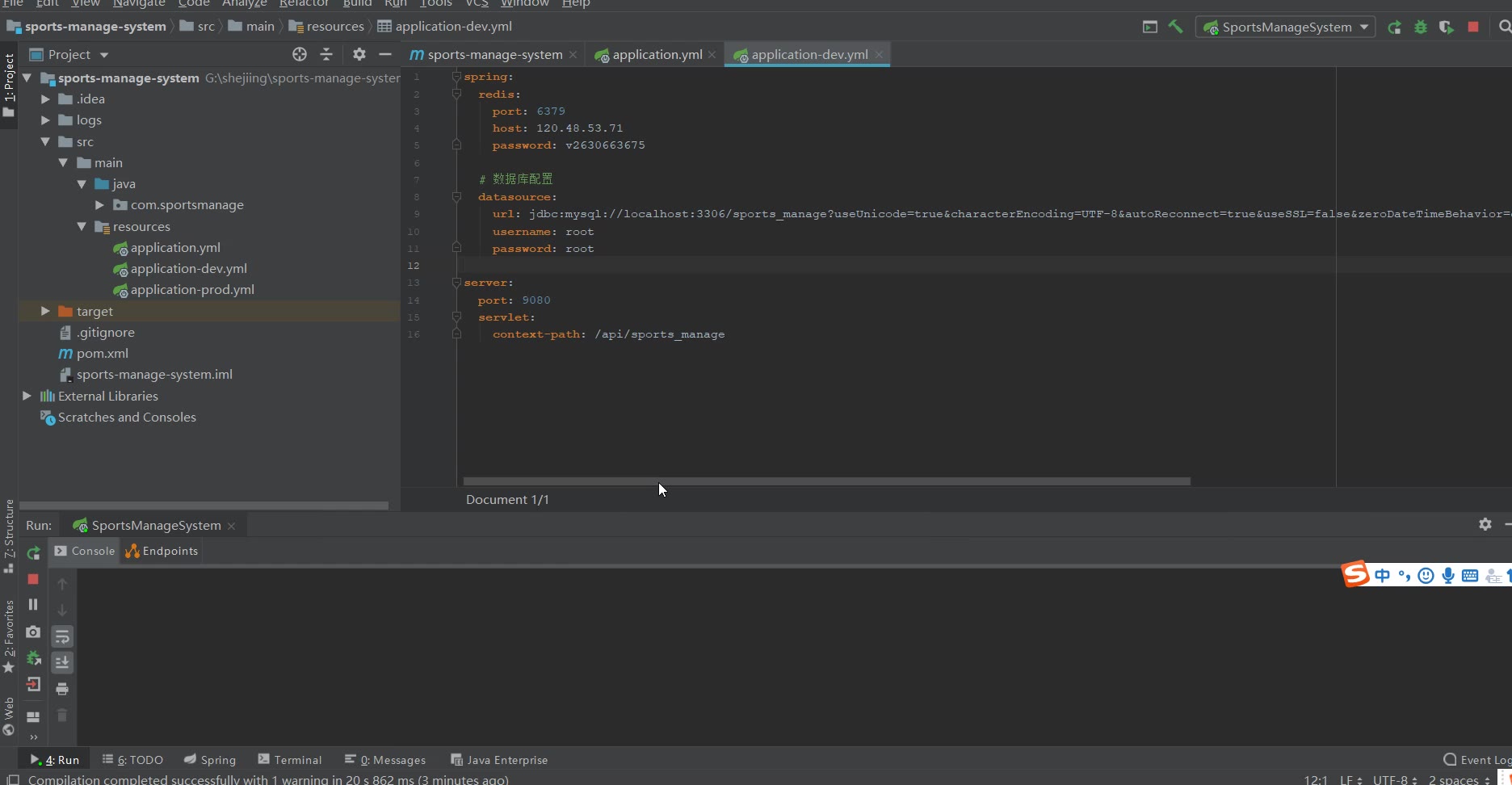Stop the running application with red square
This screenshot has width=1512, height=785.
click(1473, 27)
